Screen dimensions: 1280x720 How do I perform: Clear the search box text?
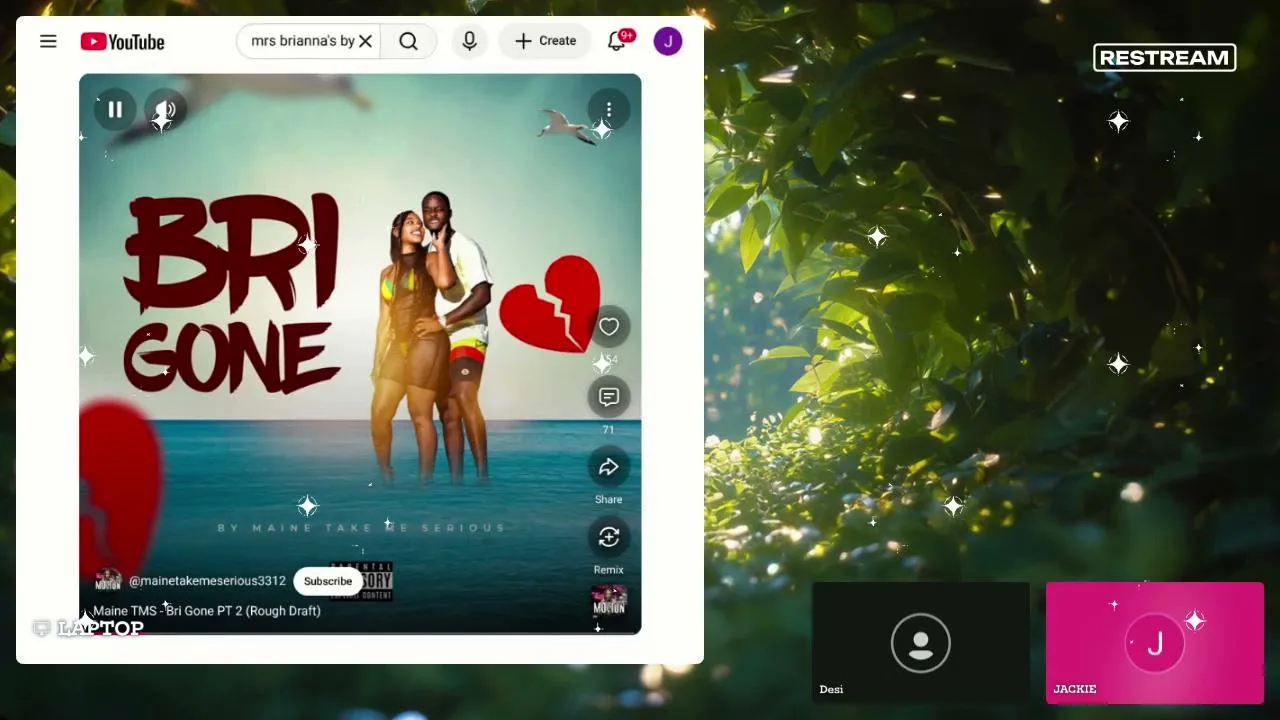[365, 41]
